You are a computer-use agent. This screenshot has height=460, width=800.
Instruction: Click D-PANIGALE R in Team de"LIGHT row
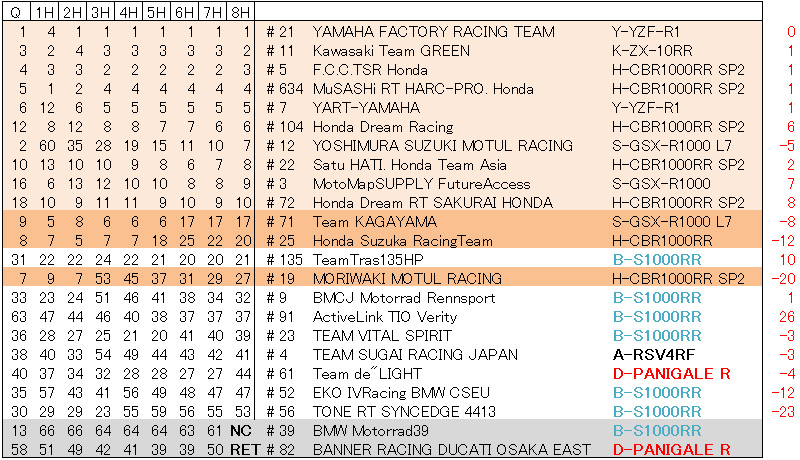[671, 374]
